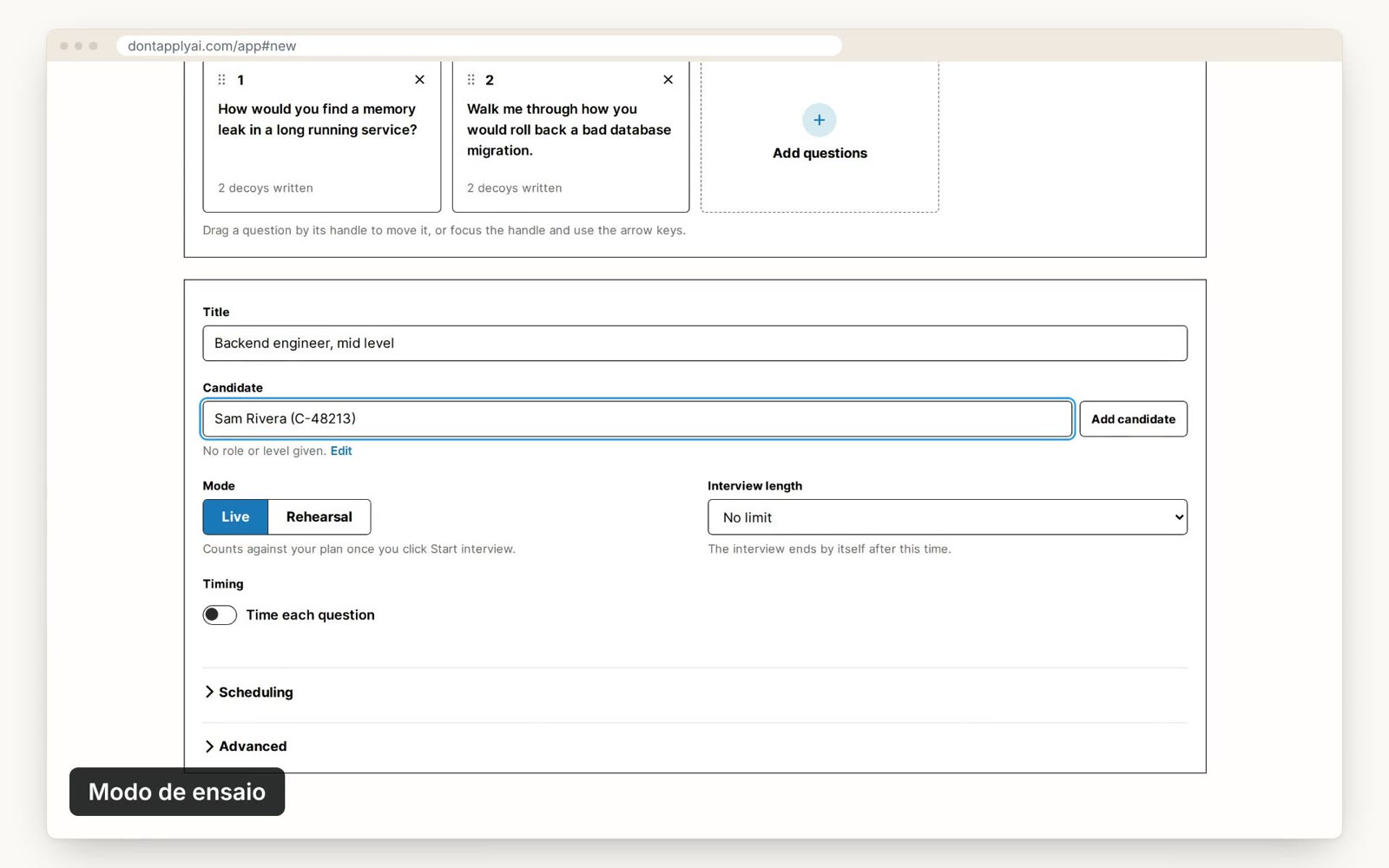The width and height of the screenshot is (1389, 868).
Task: Open the memory leak question card
Action: (x=322, y=136)
